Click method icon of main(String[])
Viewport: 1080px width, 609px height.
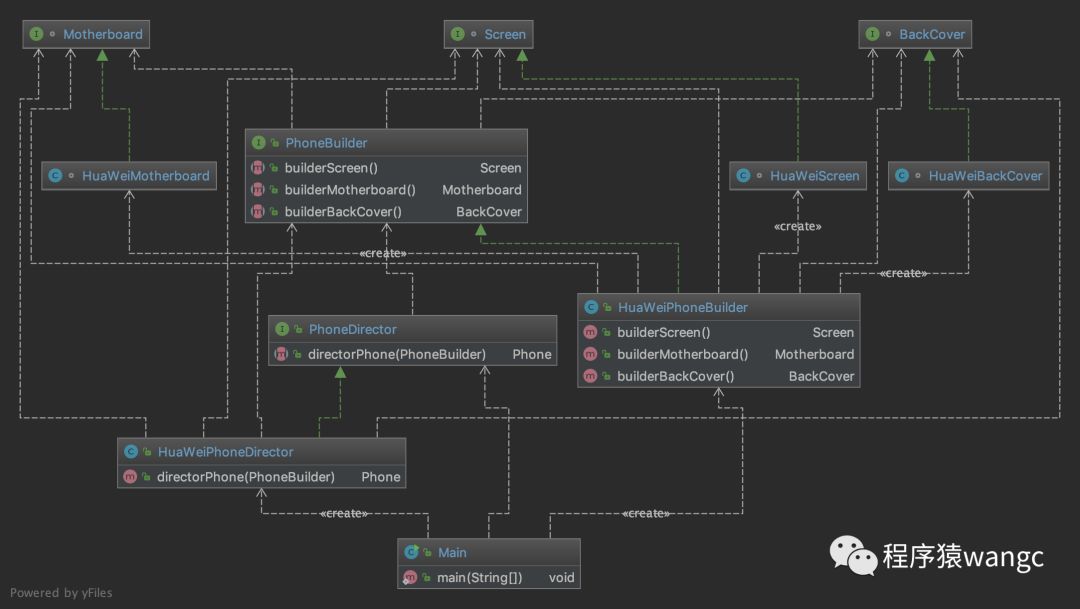tap(411, 577)
